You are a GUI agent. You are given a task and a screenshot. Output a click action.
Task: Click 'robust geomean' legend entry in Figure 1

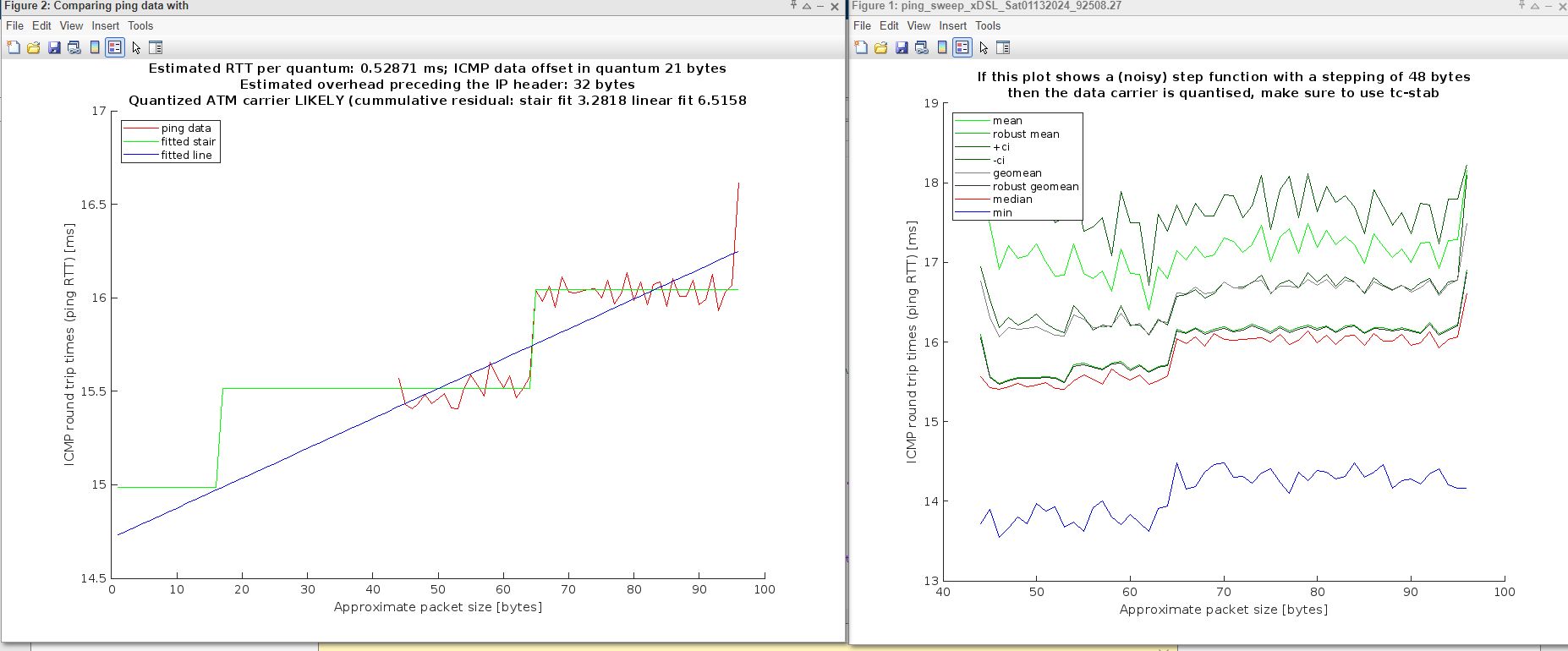1036,187
